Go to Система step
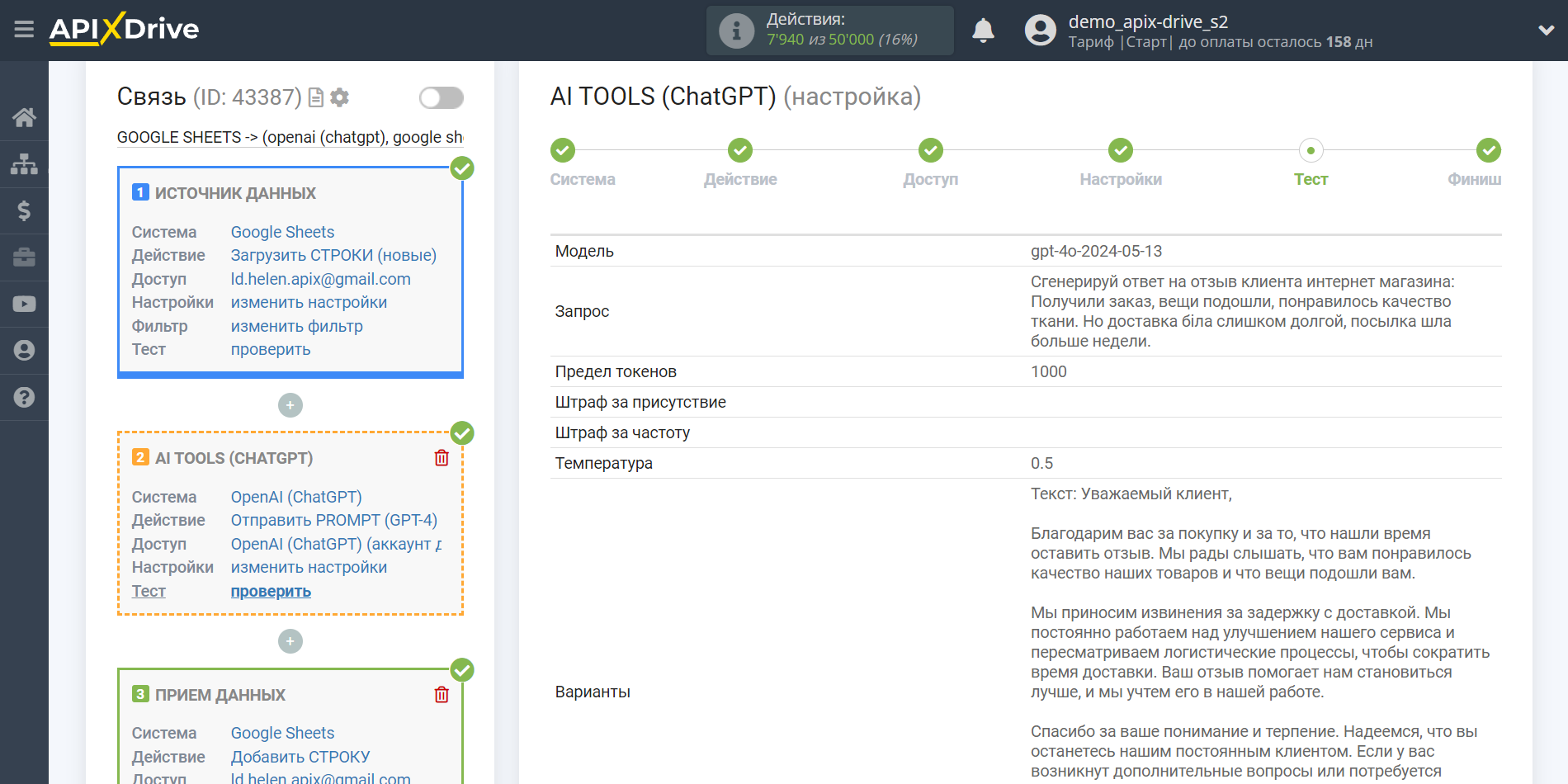This screenshot has height=784, width=1568. [x=563, y=150]
